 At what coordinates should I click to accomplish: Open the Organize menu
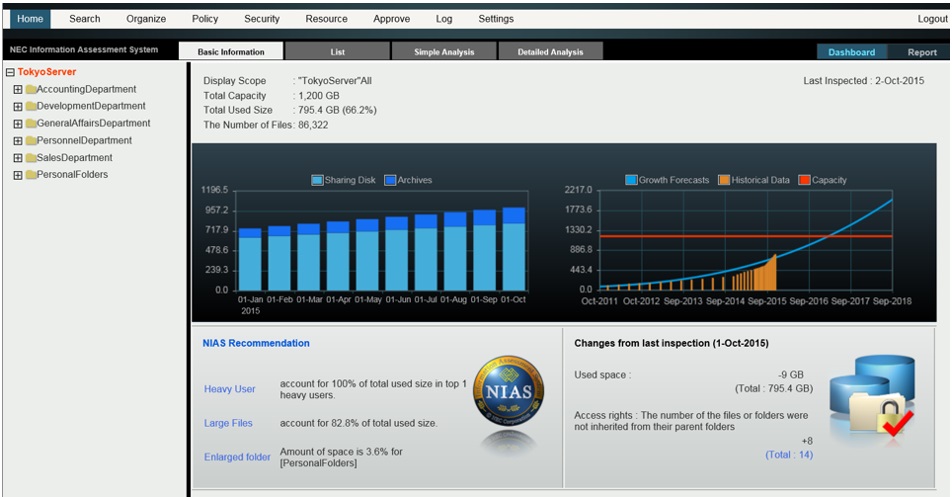pyautogui.click(x=146, y=19)
